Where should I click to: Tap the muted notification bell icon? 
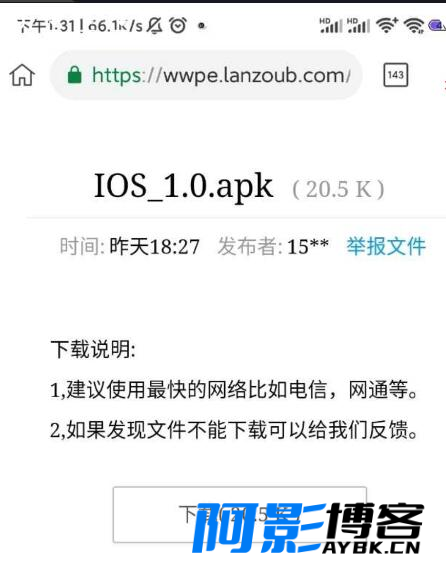coord(155,26)
